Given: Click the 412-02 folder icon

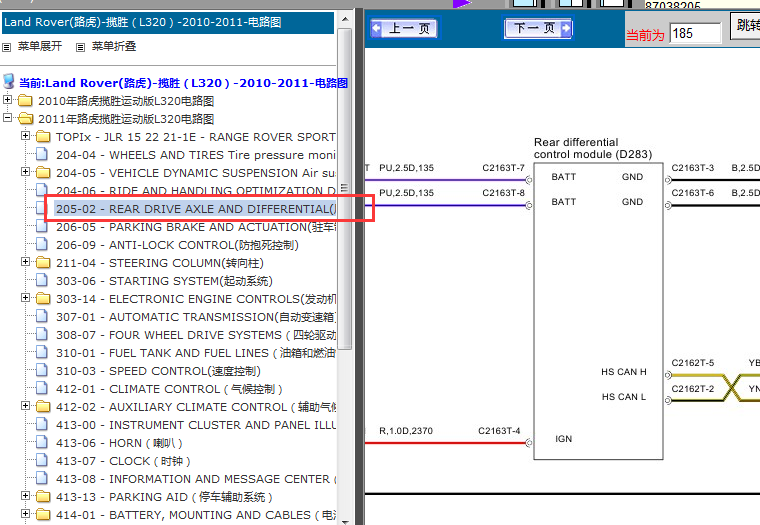Looking at the screenshot, I should click(x=43, y=407).
